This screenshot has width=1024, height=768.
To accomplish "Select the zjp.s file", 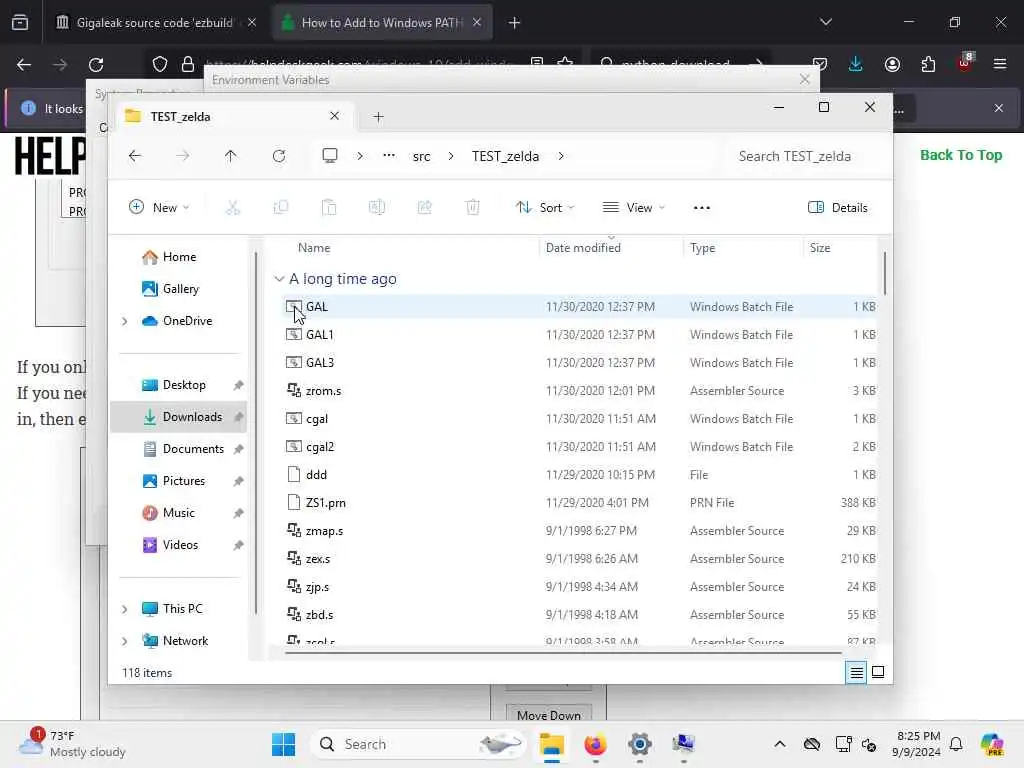I will [580, 587].
